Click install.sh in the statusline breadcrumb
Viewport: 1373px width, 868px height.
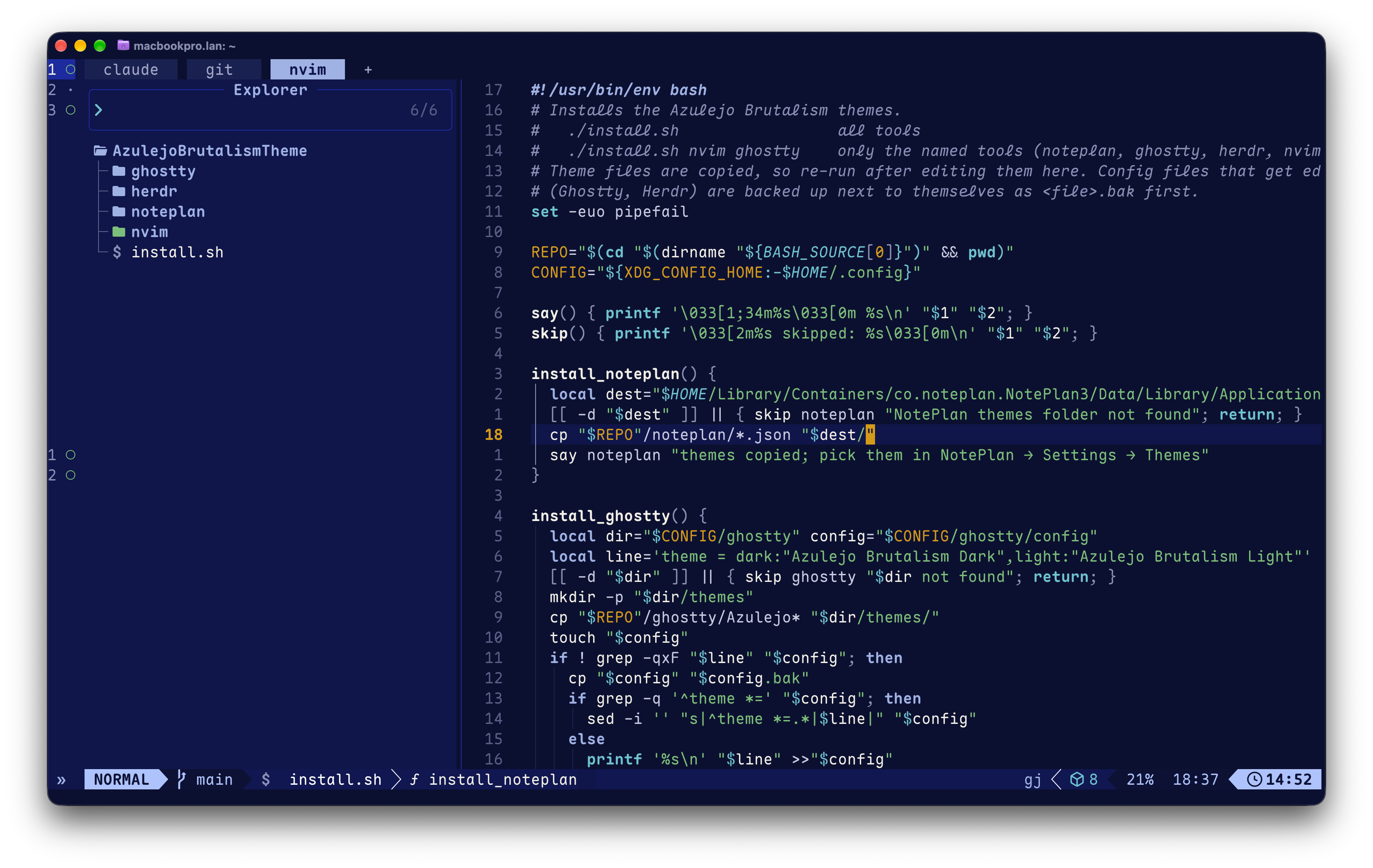pyautogui.click(x=335, y=779)
